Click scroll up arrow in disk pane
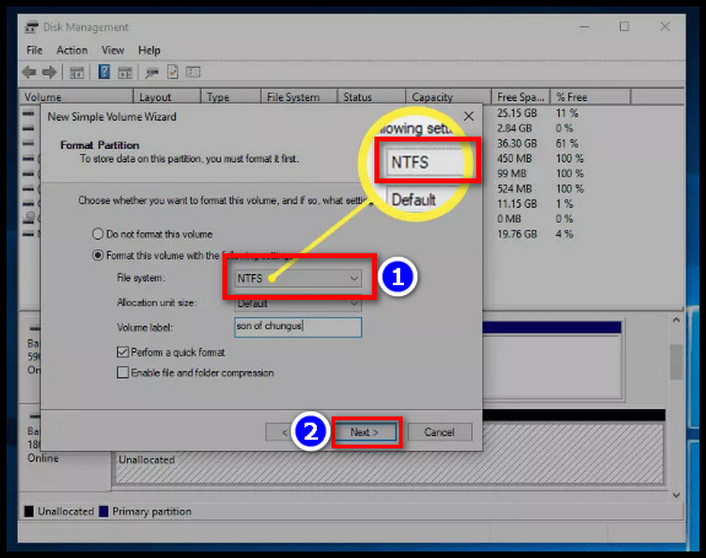This screenshot has height=558, width=706. (x=676, y=320)
